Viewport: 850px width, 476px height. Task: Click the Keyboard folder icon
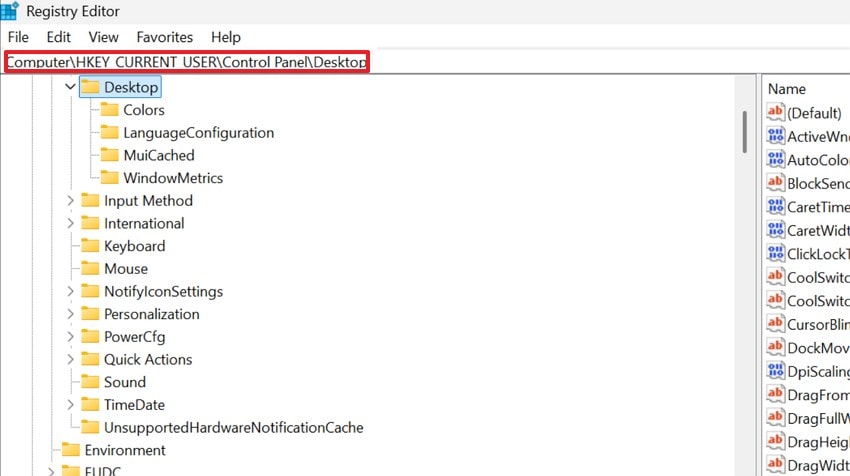91,246
